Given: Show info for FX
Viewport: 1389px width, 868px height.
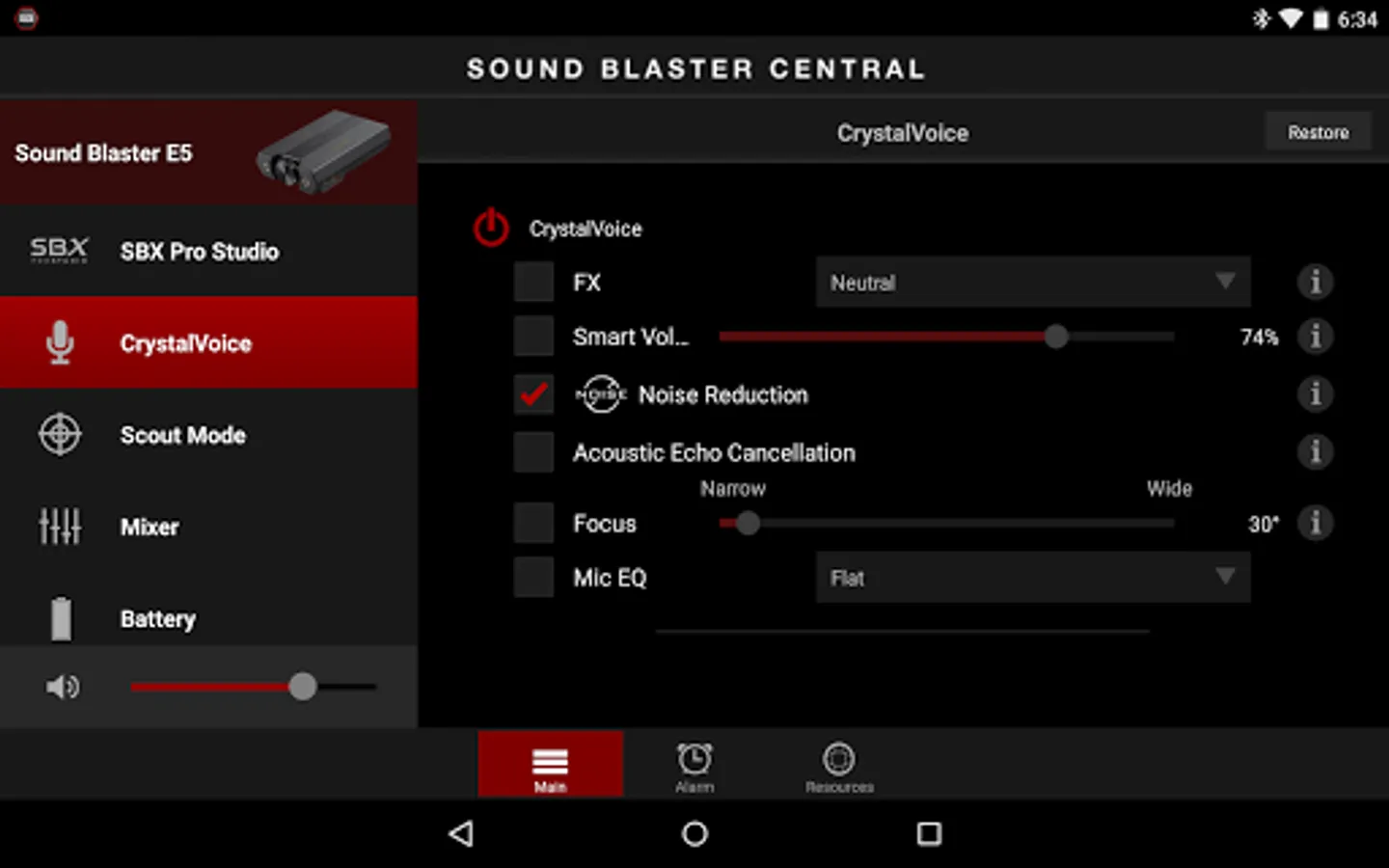Looking at the screenshot, I should pos(1315,283).
